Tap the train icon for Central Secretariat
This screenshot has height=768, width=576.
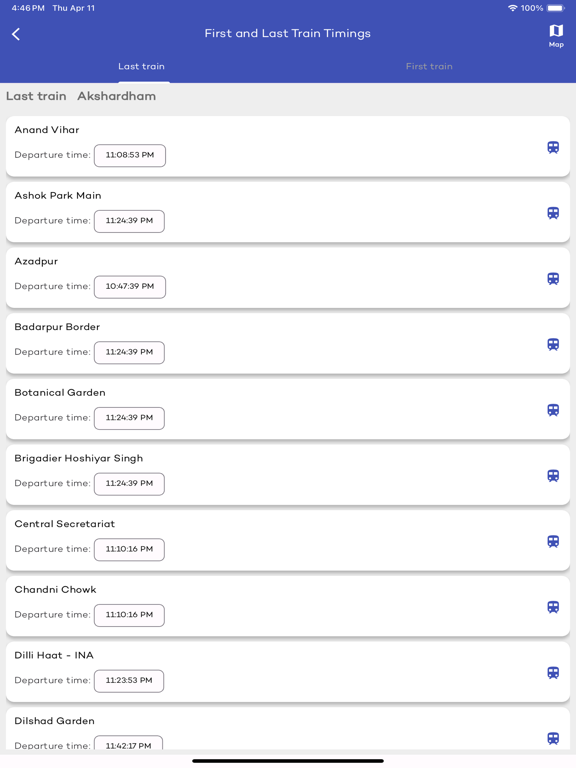[553, 541]
